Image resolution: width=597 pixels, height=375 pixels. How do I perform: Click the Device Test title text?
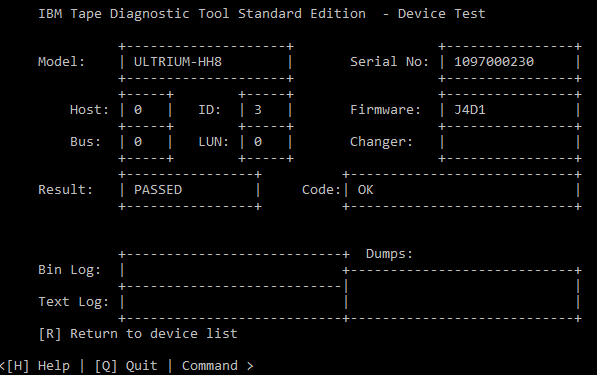(442, 14)
